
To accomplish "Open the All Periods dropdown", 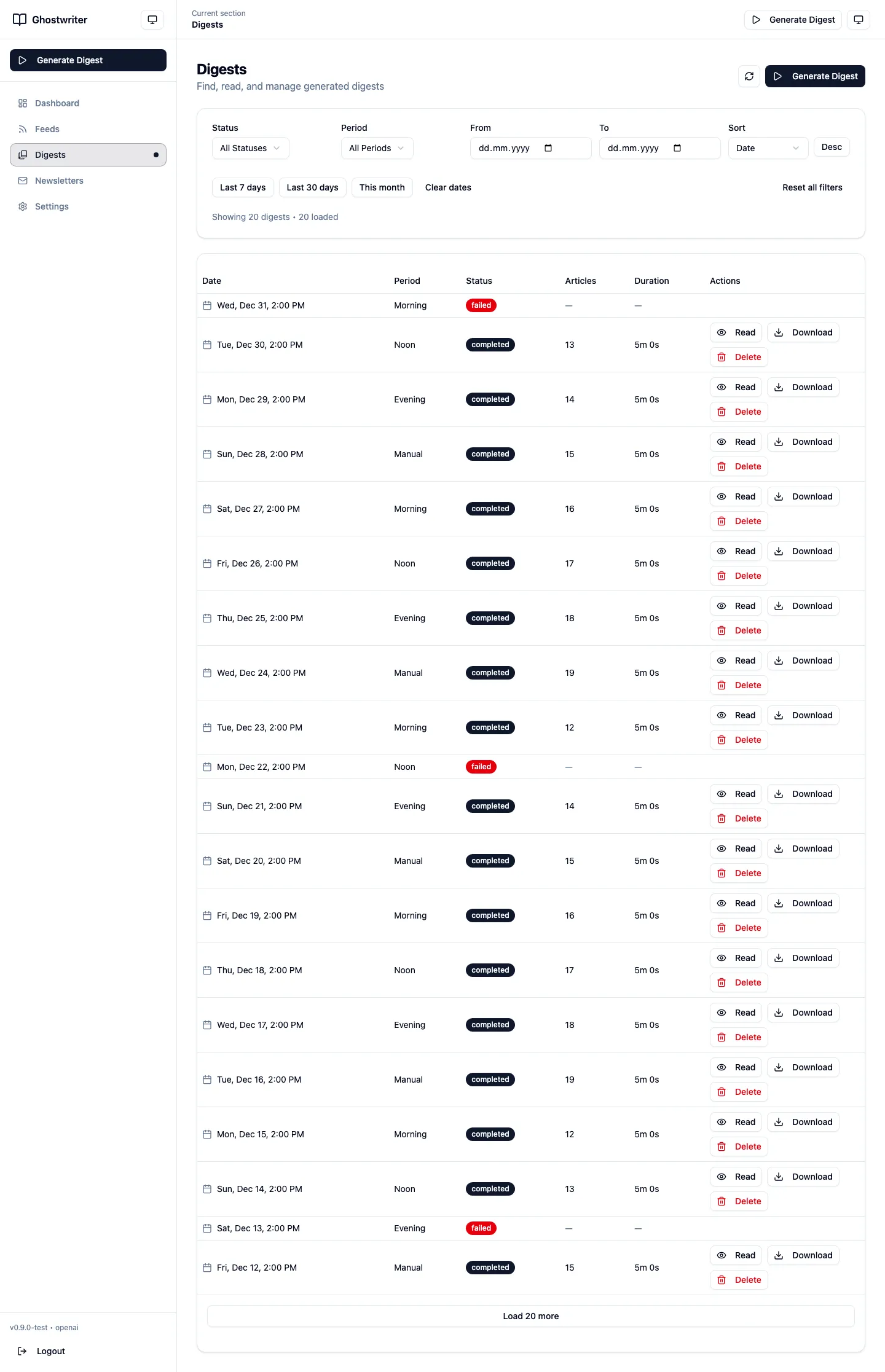I will 377,148.
